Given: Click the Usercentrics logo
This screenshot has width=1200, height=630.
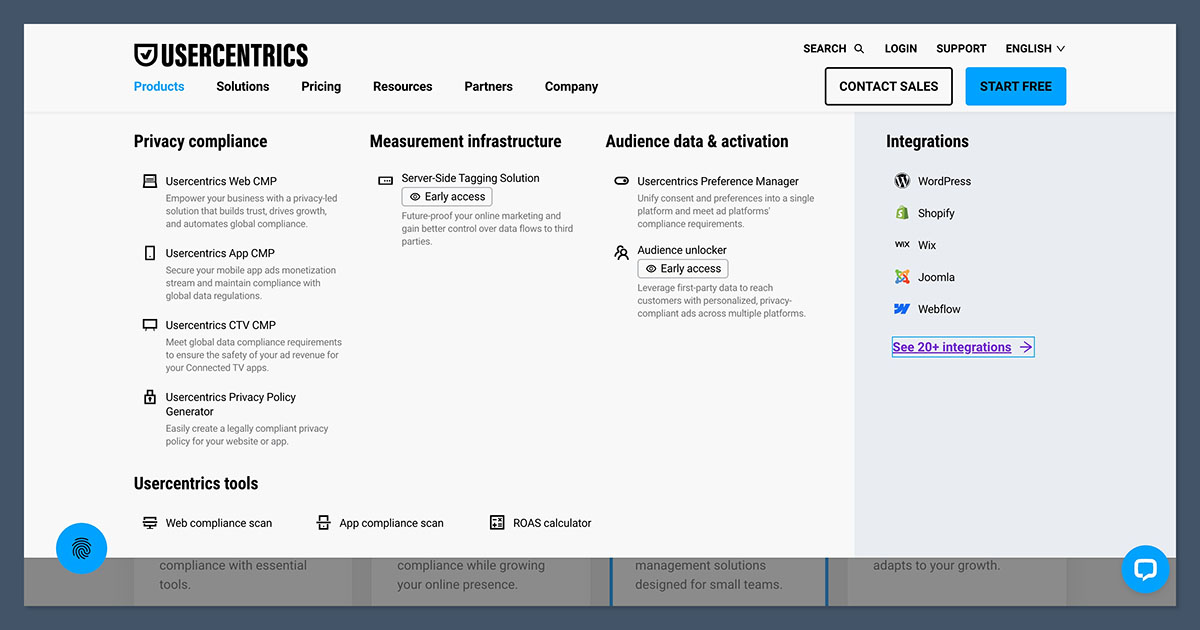Looking at the screenshot, I should (221, 54).
